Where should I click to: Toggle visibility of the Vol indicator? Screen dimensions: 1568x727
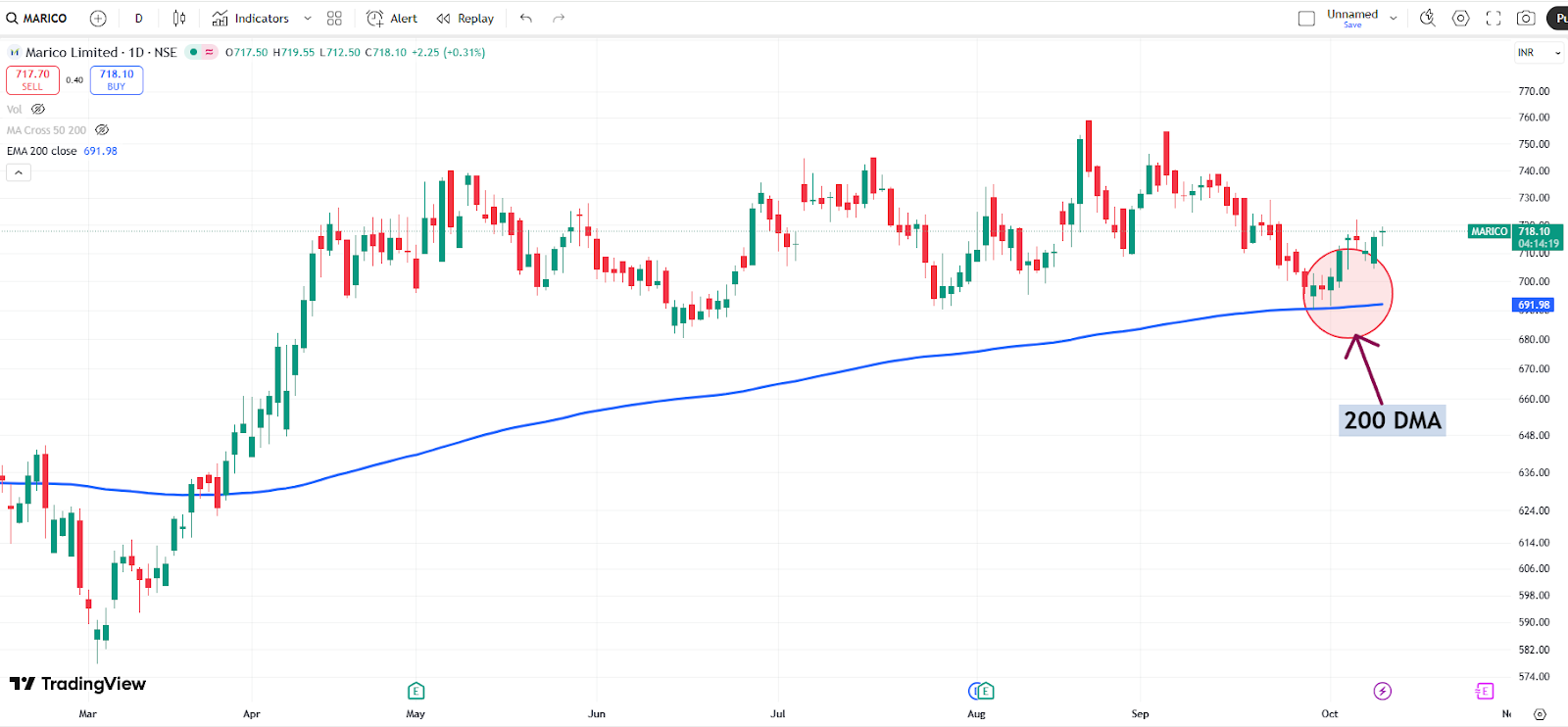(38, 110)
